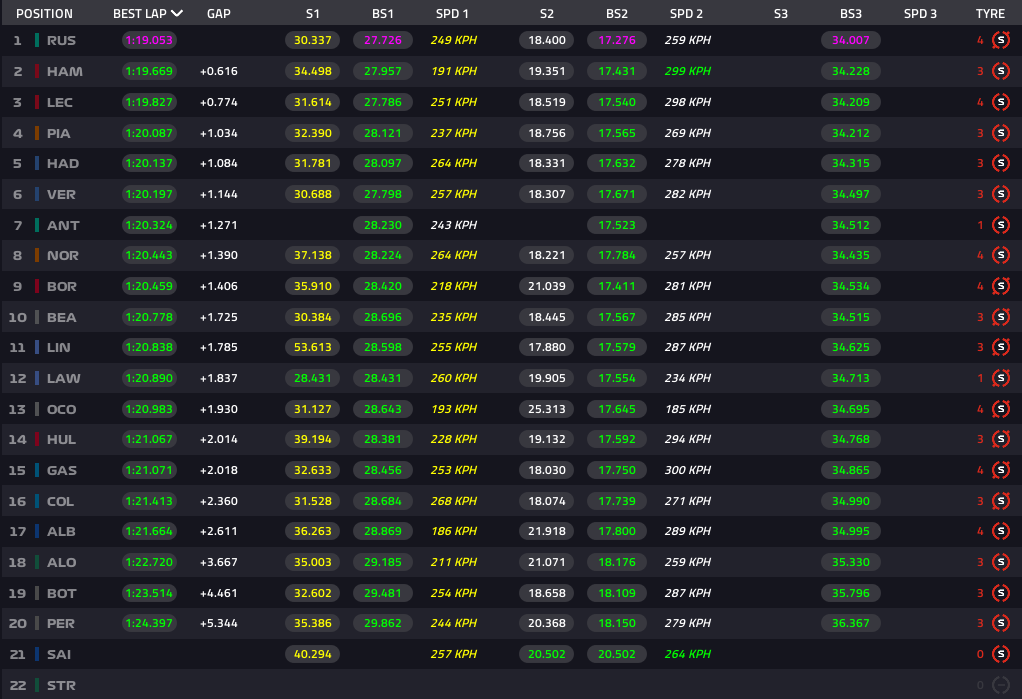Click the tyre icon in GAS's row
The image size is (1022, 699).
click(x=1000, y=470)
